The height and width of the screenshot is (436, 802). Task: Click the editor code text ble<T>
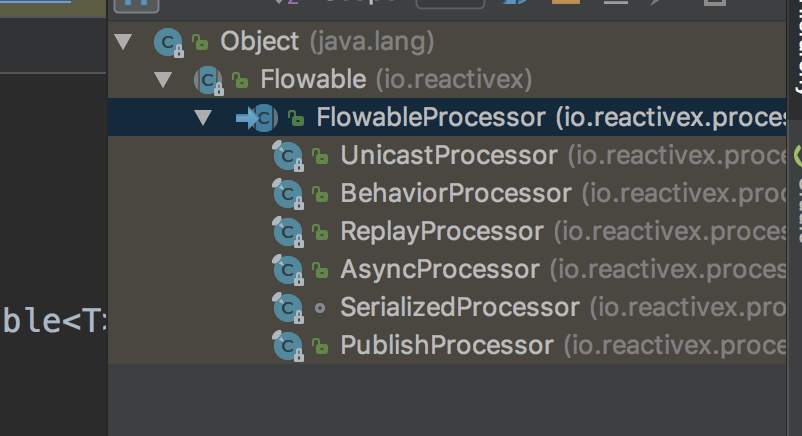[54, 321]
